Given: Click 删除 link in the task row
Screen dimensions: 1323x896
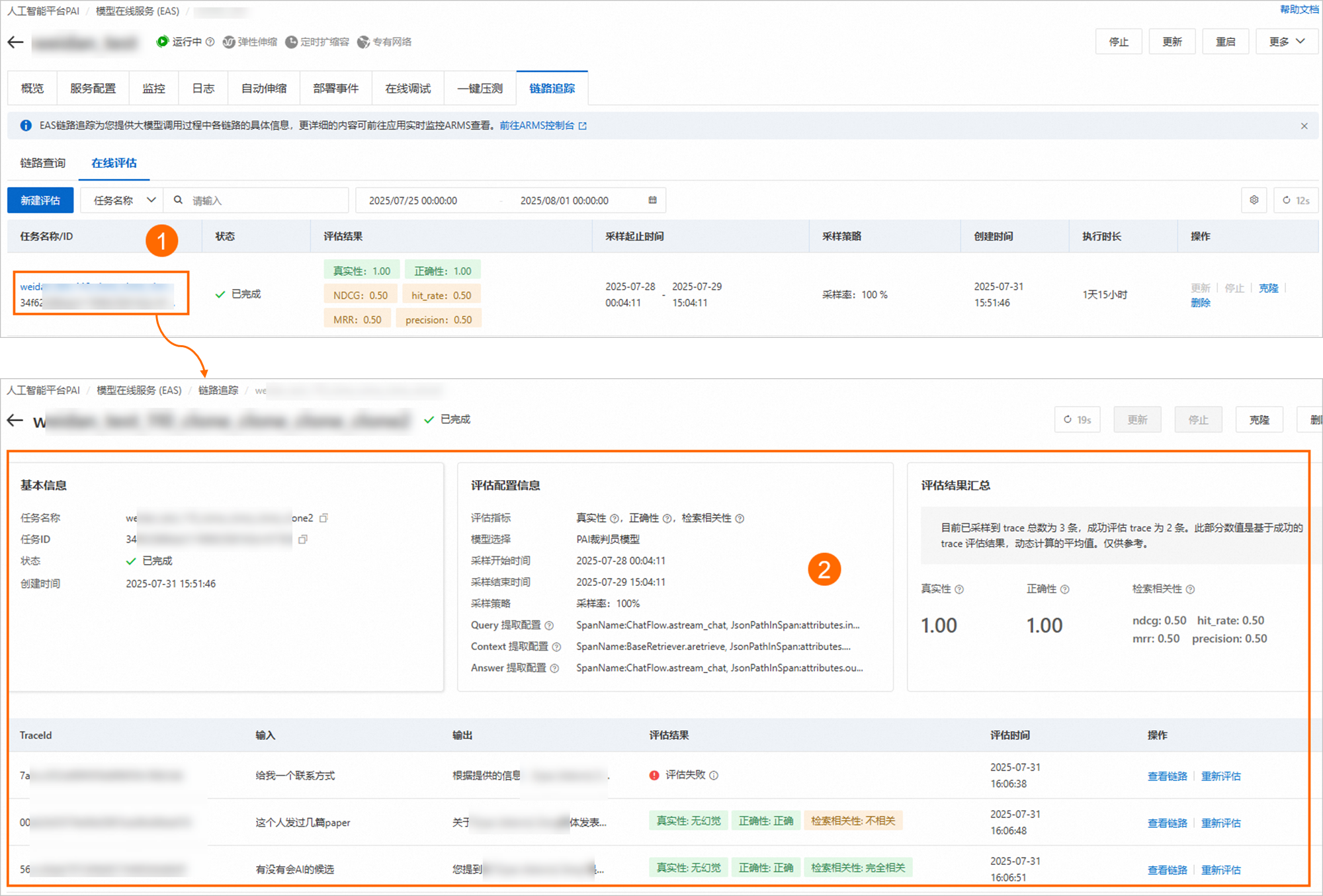Looking at the screenshot, I should [1201, 302].
